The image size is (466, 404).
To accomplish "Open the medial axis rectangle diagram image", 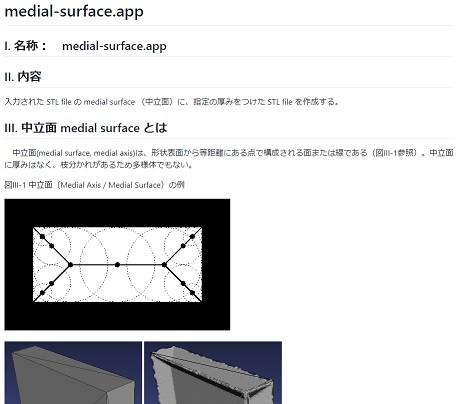I will (x=117, y=264).
